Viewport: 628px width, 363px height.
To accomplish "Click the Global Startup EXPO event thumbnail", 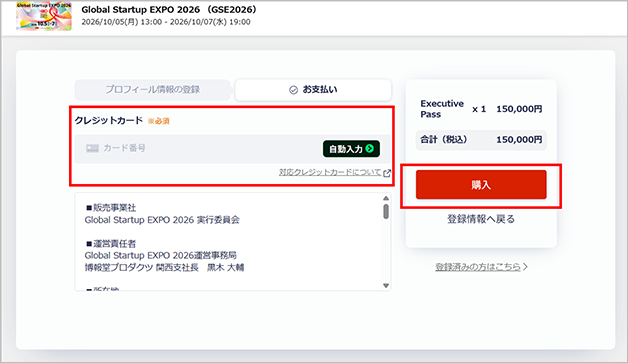I will click(x=44, y=16).
